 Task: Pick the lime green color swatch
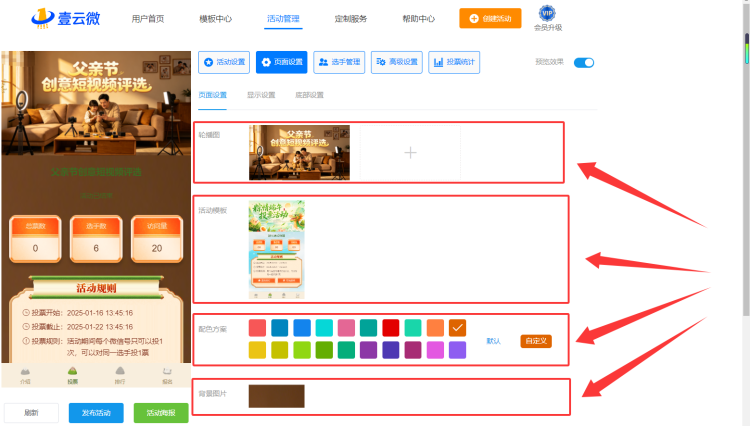[302, 350]
